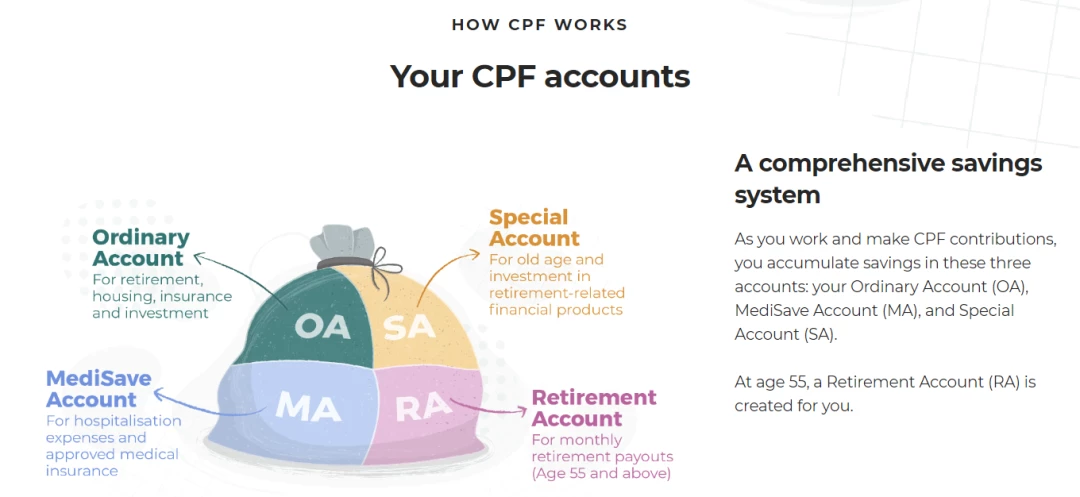Screen dimensions: 1080x497
Task: Select the Retirement Account heading
Action: click(x=594, y=408)
